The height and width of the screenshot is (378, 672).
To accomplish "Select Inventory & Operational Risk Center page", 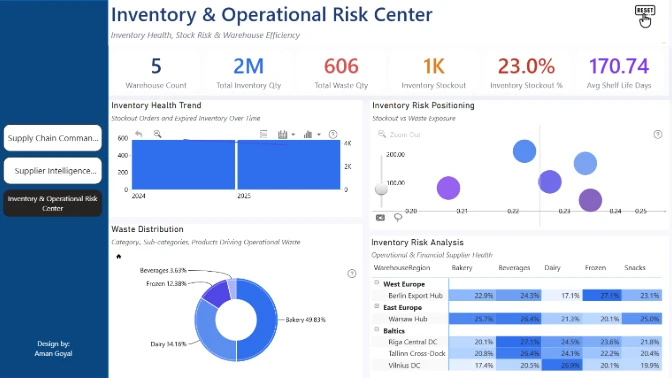I will point(53,204).
